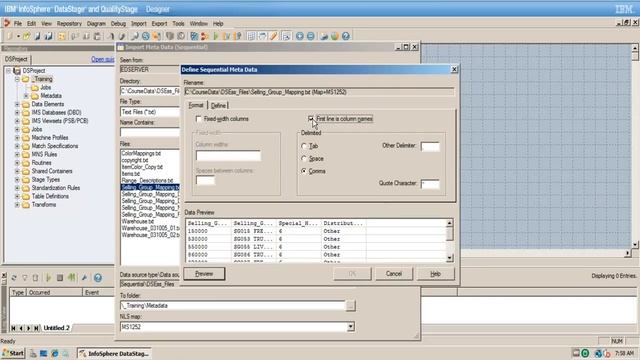Select ColorMappings.txt in the Files list
Screen dimensions: 640x360
(141, 153)
